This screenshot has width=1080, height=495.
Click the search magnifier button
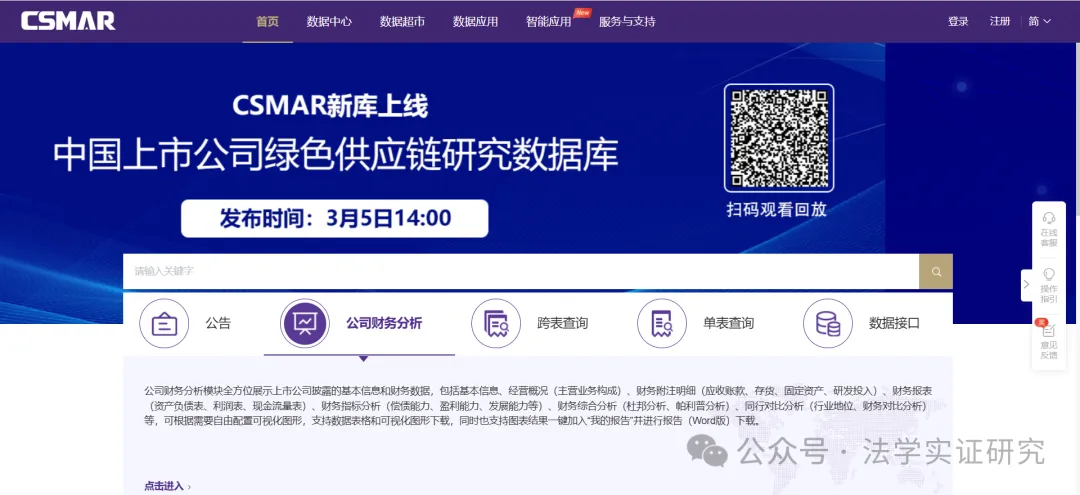pyautogui.click(x=936, y=271)
